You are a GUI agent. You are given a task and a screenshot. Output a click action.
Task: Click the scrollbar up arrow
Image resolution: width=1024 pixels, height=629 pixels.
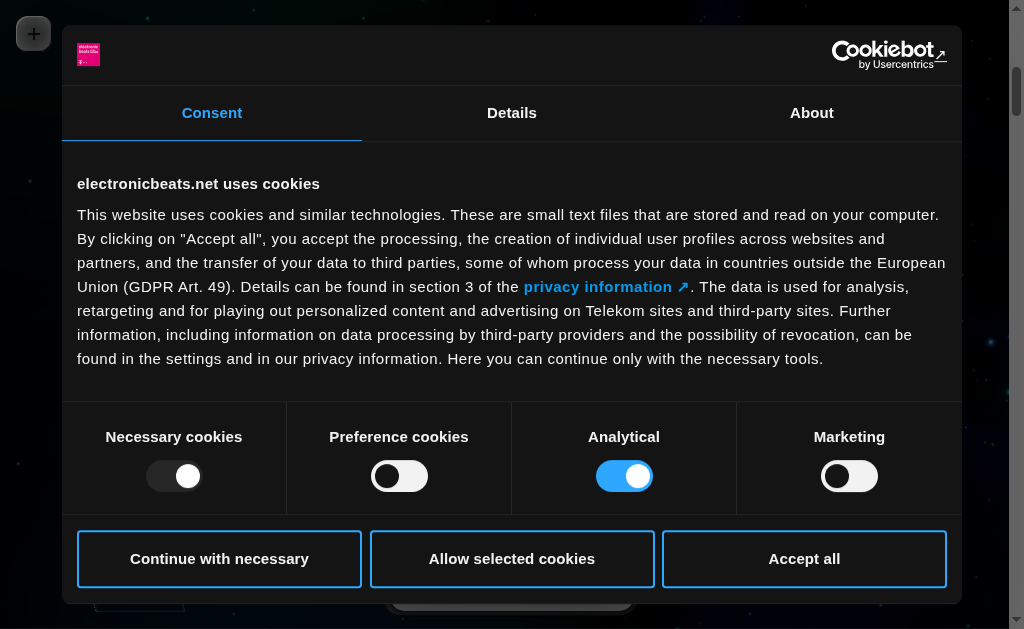point(1016,8)
